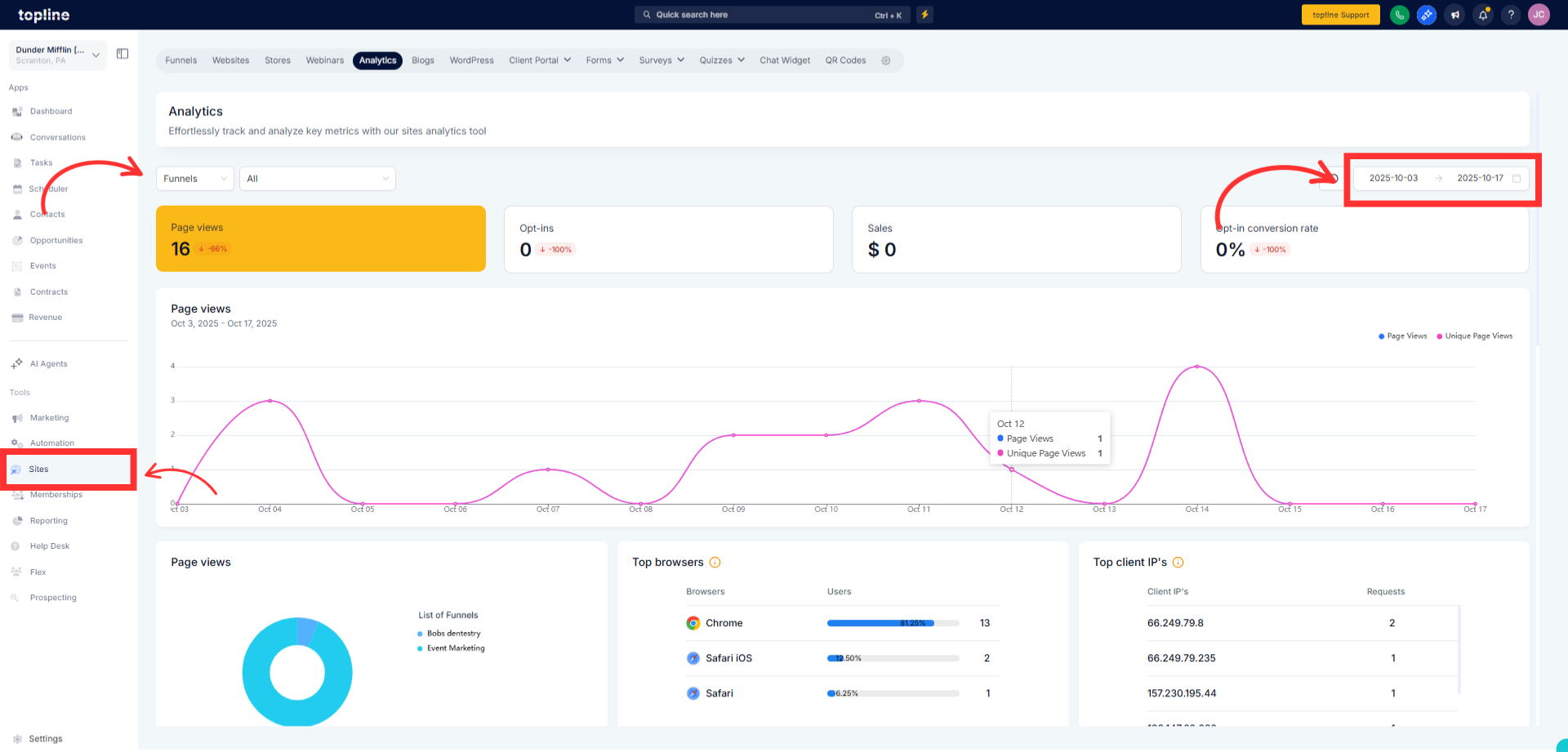Toggle Bobs dentestry in funnel legend

tap(453, 634)
